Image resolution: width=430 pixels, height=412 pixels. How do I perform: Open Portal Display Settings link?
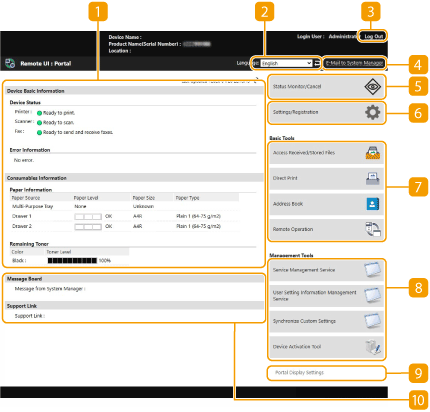coord(299,373)
